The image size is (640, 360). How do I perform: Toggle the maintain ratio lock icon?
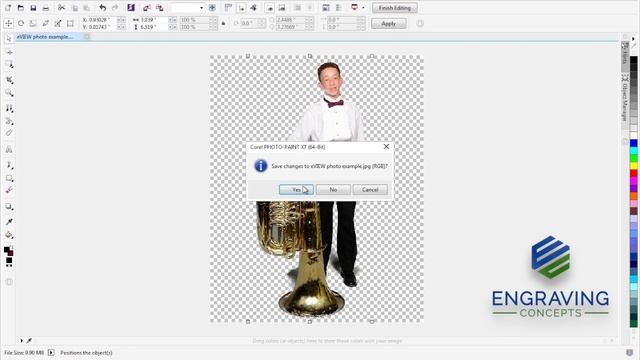click(x=223, y=24)
